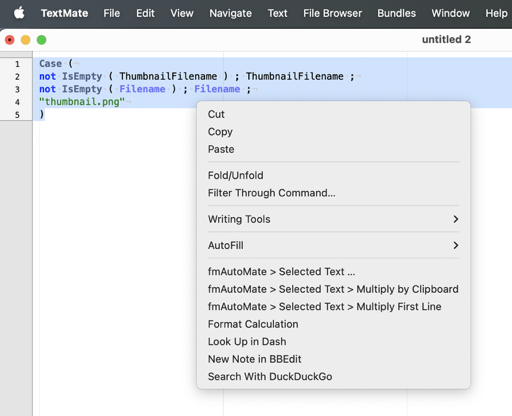Select Fold/Unfold in the context menu
The height and width of the screenshot is (416, 512).
(x=333, y=175)
